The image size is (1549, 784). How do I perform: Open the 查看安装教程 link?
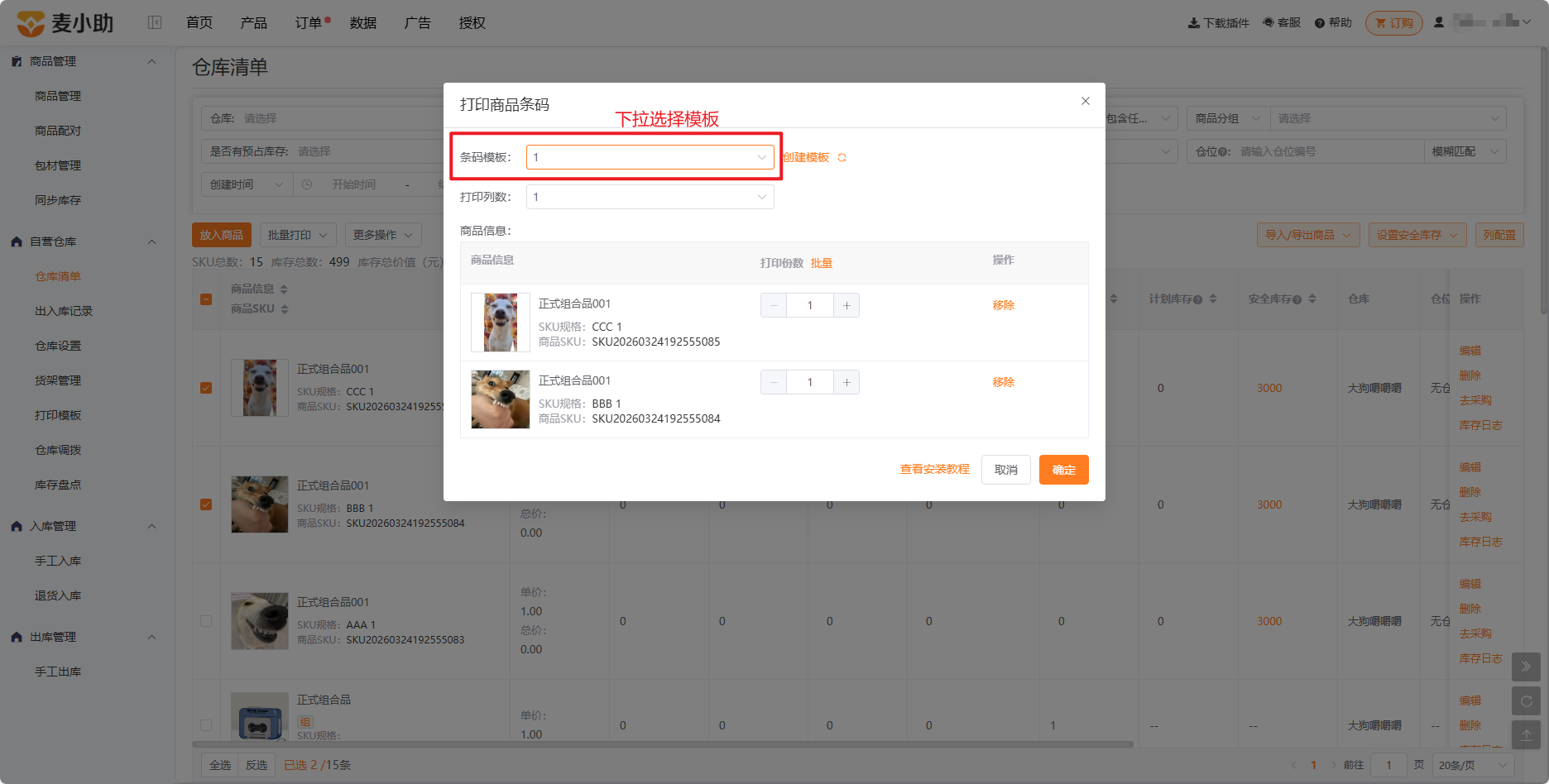[935, 470]
